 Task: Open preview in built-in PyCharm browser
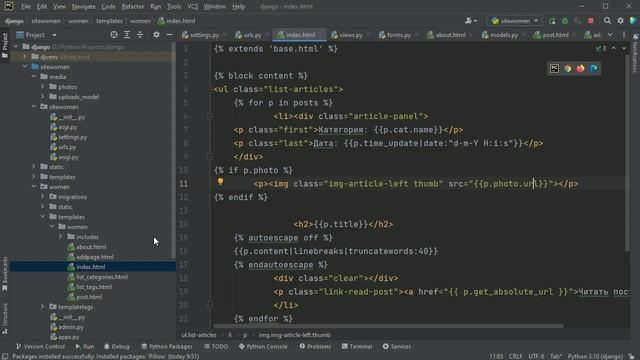tap(554, 69)
